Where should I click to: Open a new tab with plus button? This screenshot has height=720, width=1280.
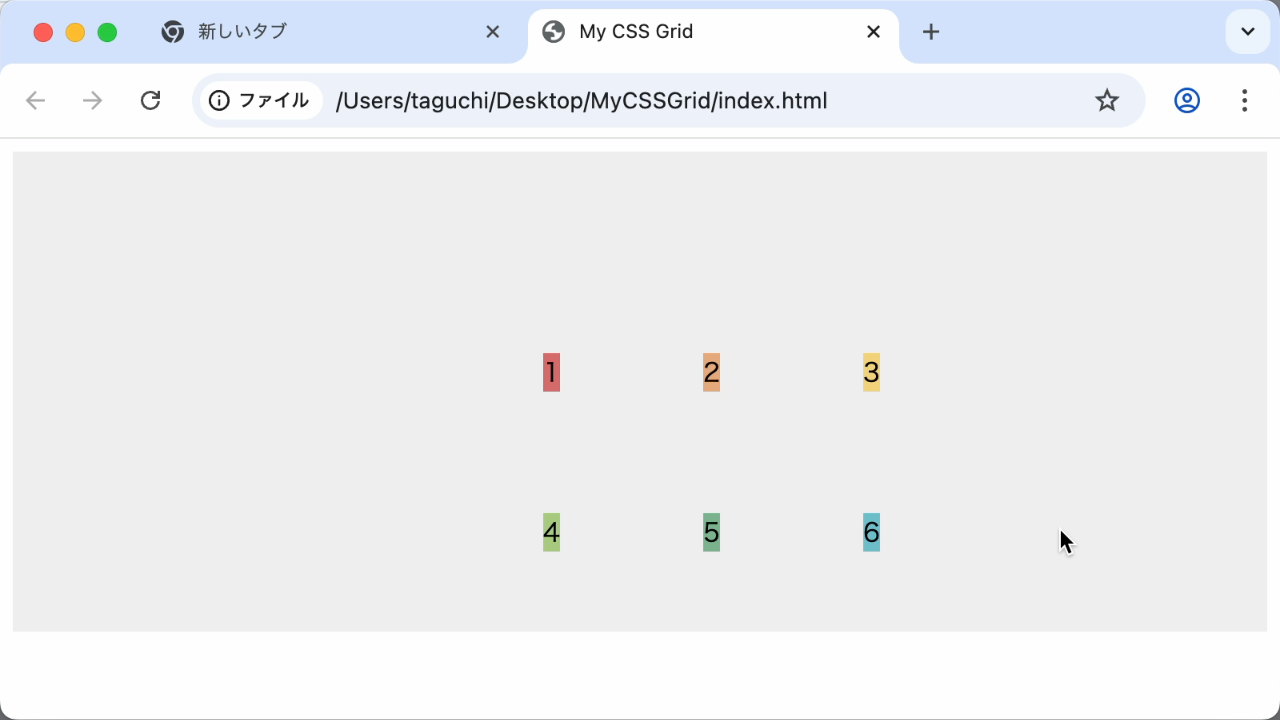coord(931,32)
